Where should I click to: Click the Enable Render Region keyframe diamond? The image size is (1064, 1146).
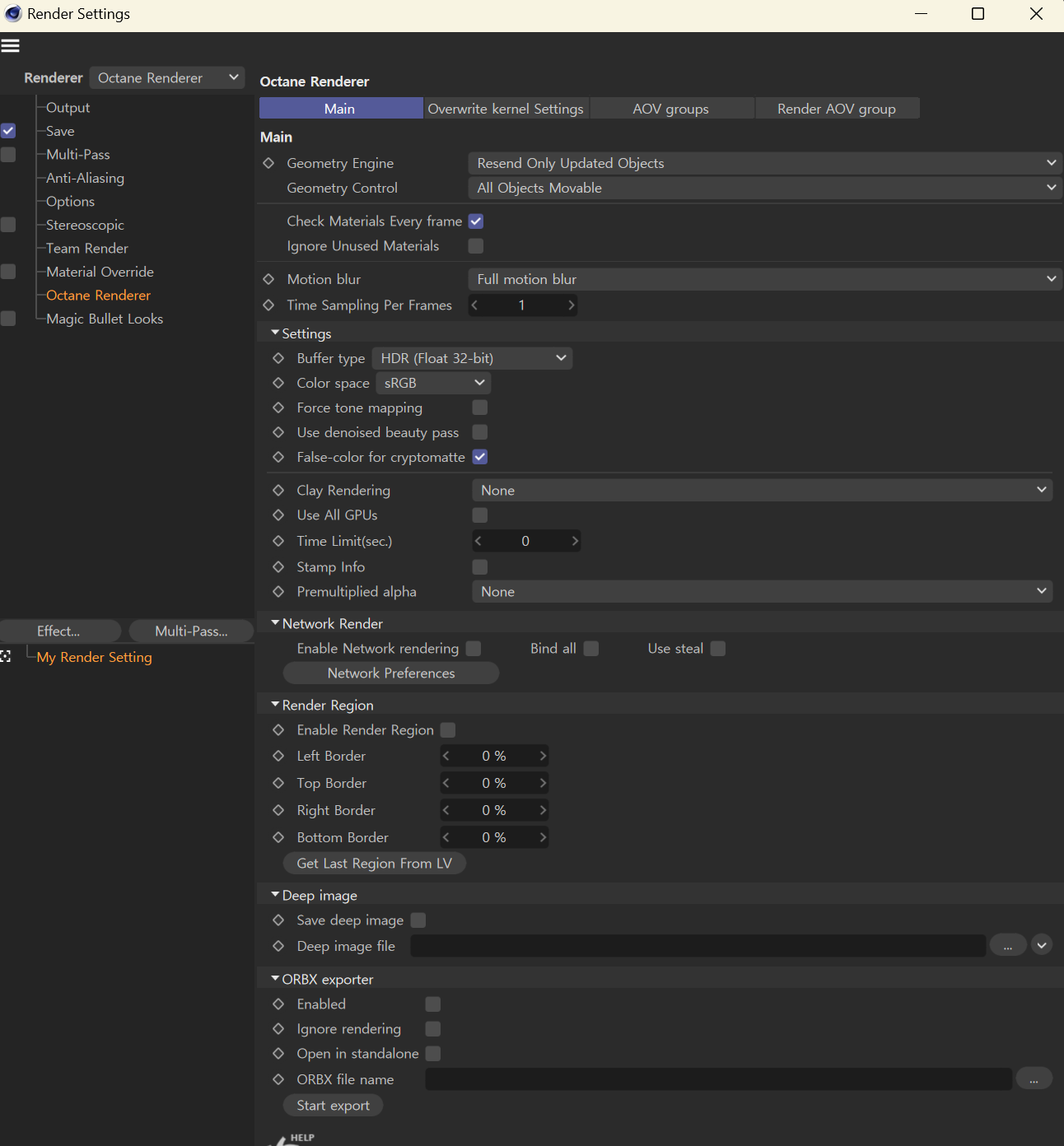pyautogui.click(x=278, y=729)
